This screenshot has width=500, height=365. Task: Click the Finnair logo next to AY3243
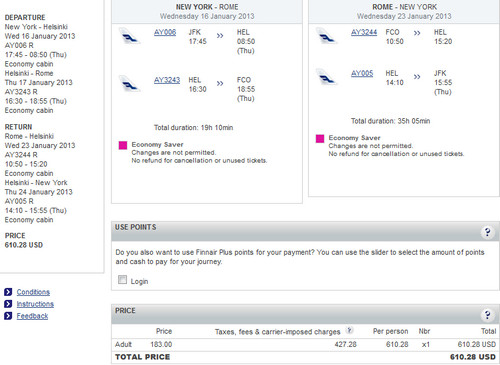pyautogui.click(x=130, y=83)
